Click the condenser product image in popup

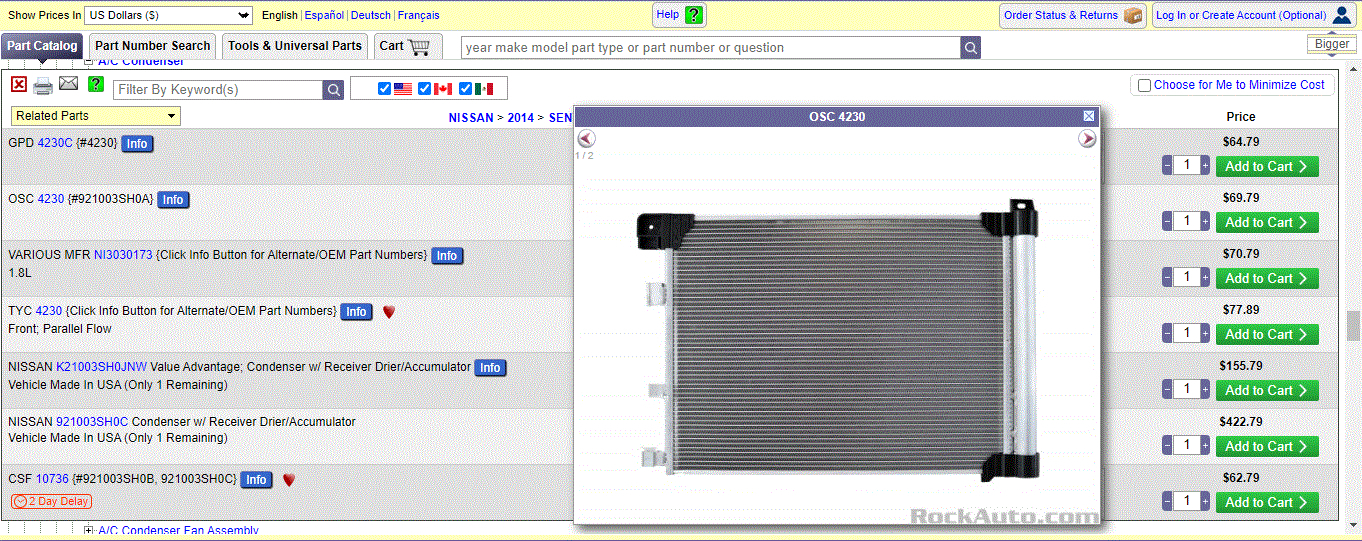pos(838,340)
